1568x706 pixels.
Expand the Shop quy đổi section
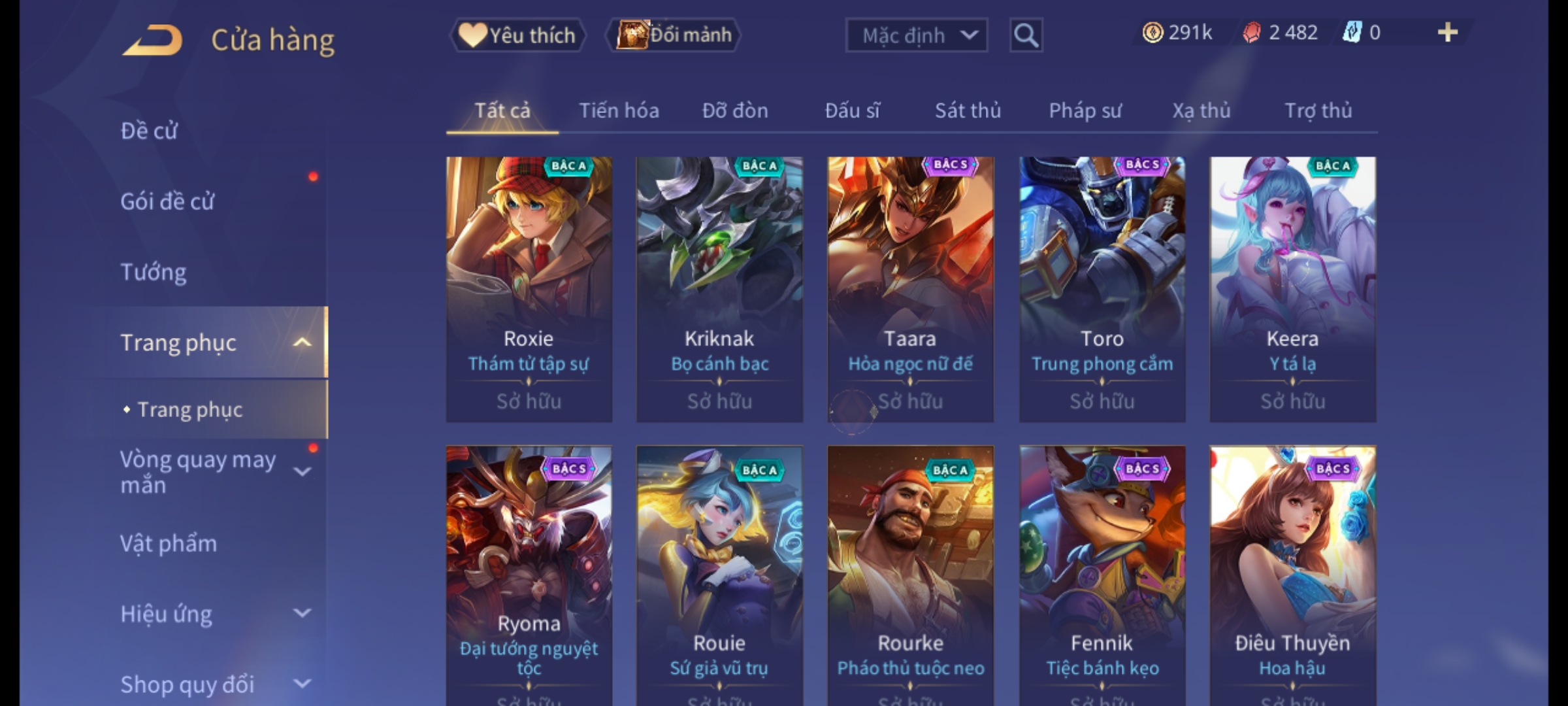pyautogui.click(x=302, y=684)
